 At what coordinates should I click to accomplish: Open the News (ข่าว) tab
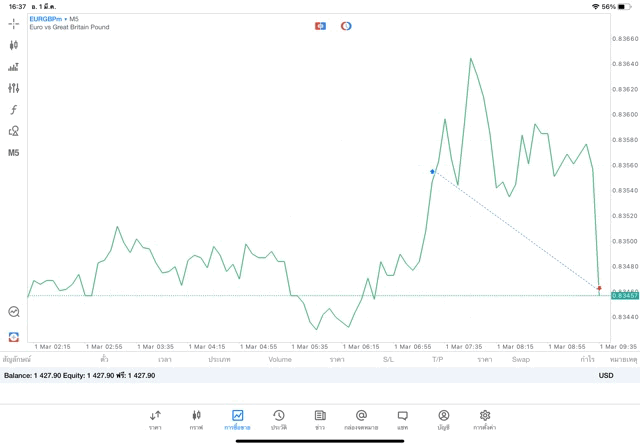(320, 420)
